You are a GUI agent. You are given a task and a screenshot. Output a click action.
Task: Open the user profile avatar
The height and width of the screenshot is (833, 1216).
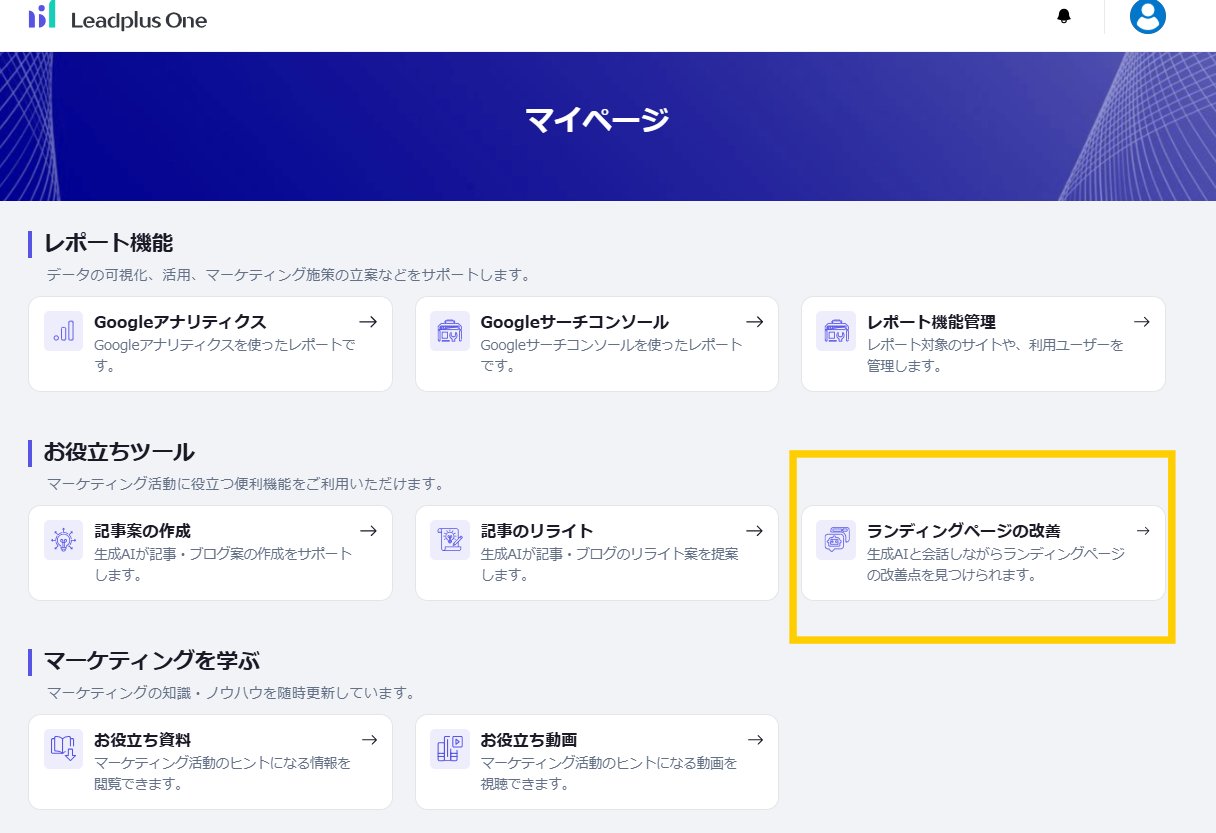pos(1147,15)
